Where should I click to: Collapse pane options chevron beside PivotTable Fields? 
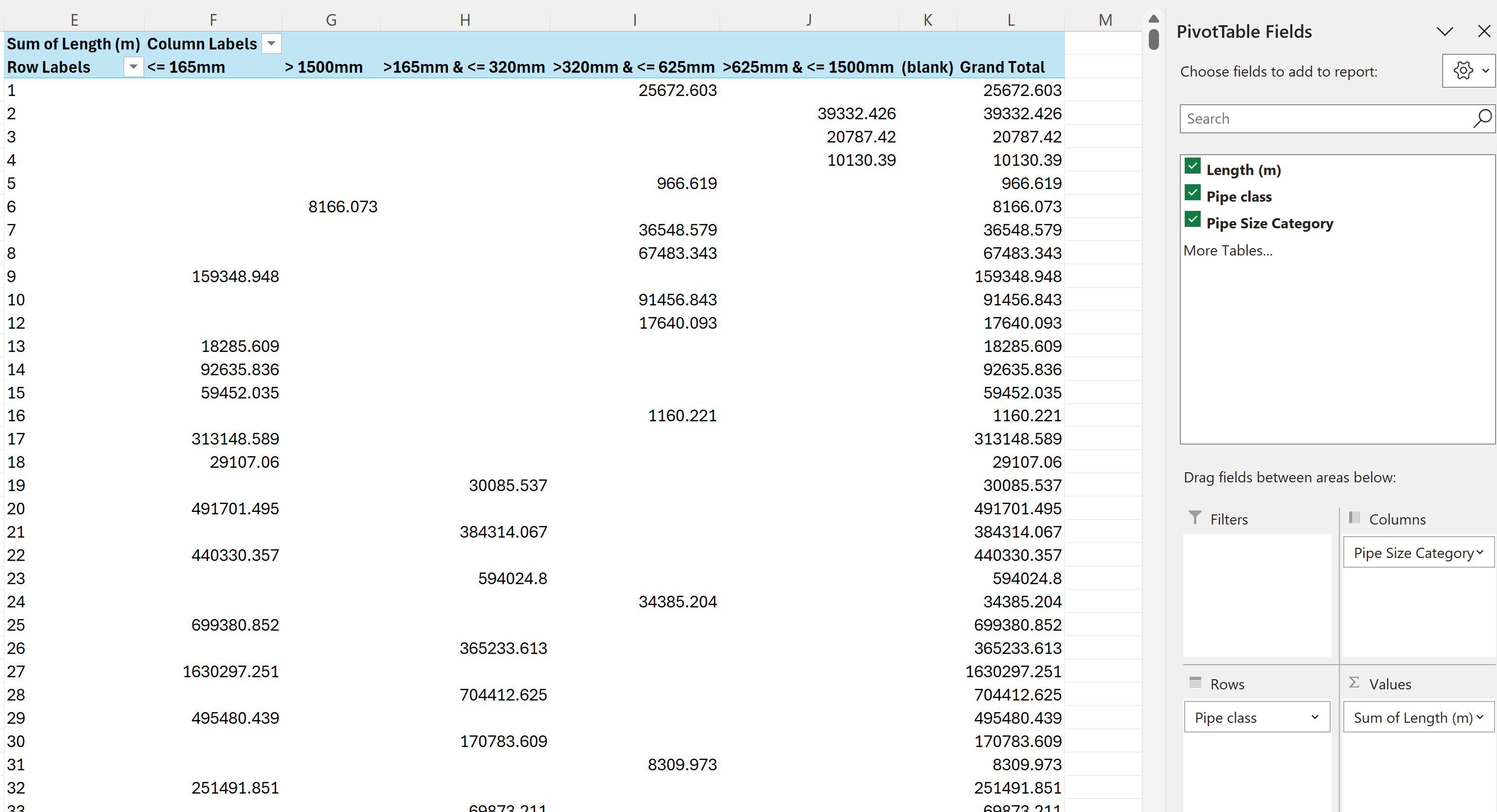pos(1445,32)
